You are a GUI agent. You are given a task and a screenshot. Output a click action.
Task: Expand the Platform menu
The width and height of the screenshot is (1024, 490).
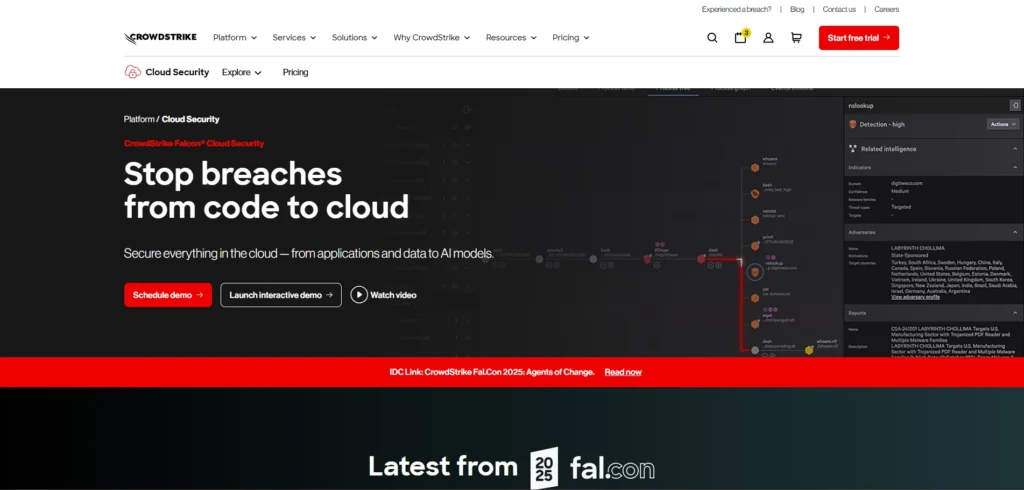click(235, 38)
